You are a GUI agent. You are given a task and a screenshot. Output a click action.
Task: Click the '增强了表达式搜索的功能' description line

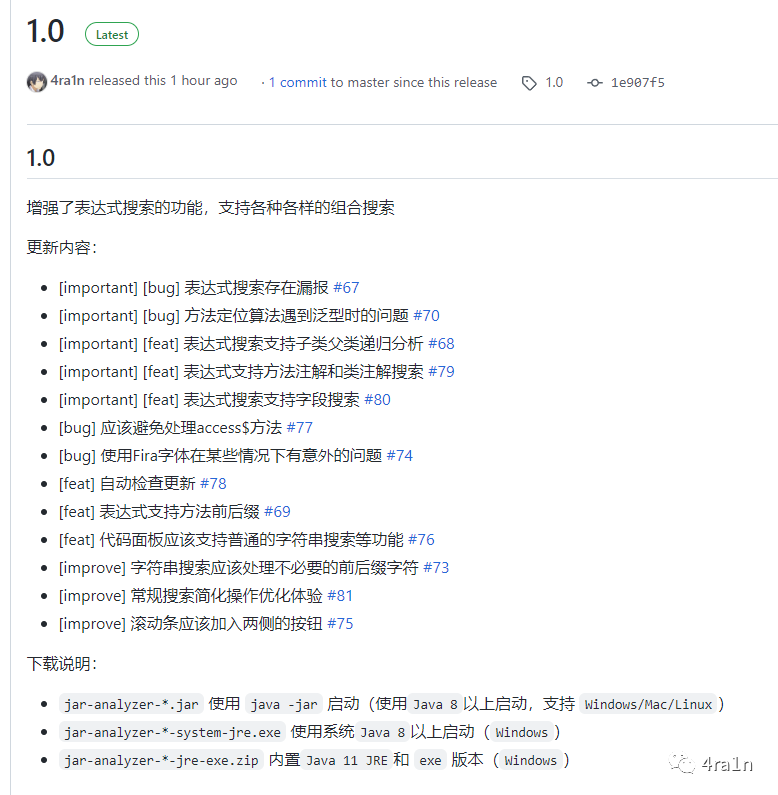tap(210, 207)
